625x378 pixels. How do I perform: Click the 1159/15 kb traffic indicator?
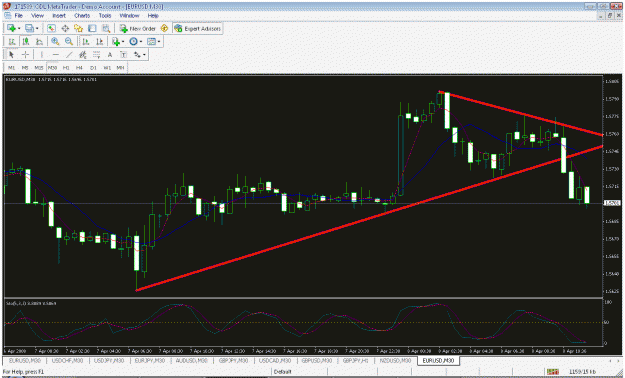pyautogui.click(x=582, y=372)
